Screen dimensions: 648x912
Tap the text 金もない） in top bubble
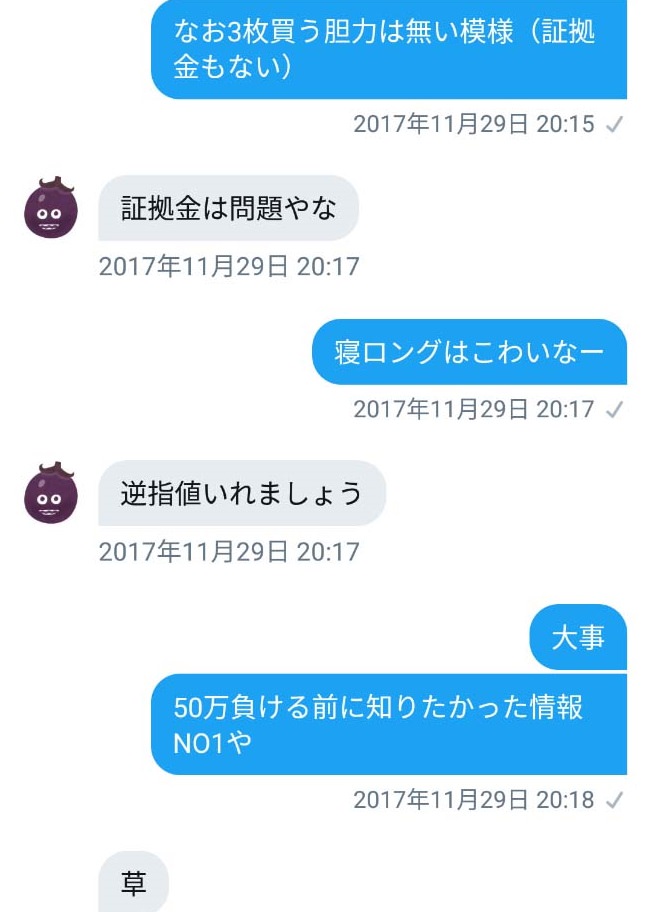click(233, 67)
